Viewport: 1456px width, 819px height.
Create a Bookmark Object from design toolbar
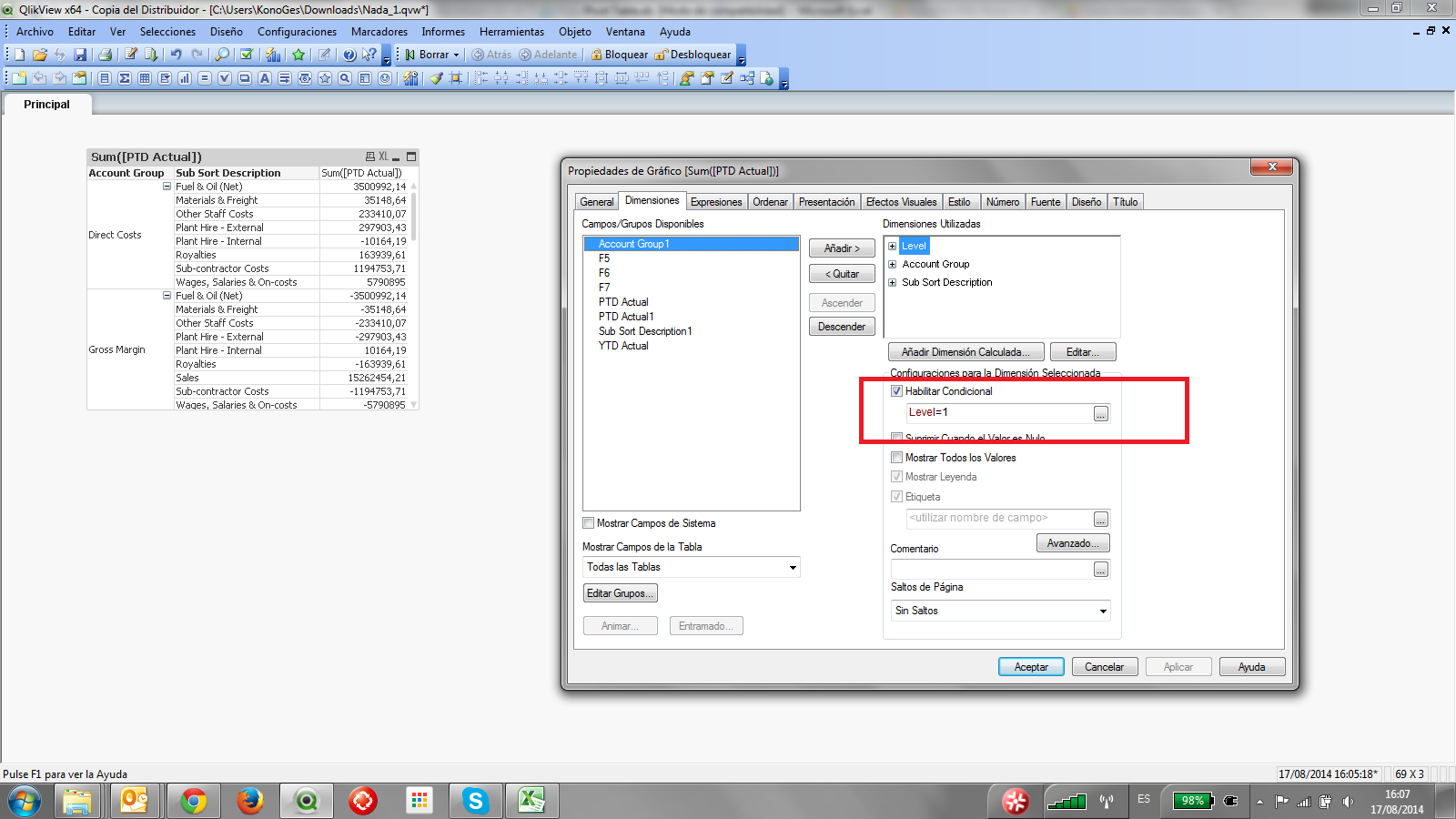(325, 78)
